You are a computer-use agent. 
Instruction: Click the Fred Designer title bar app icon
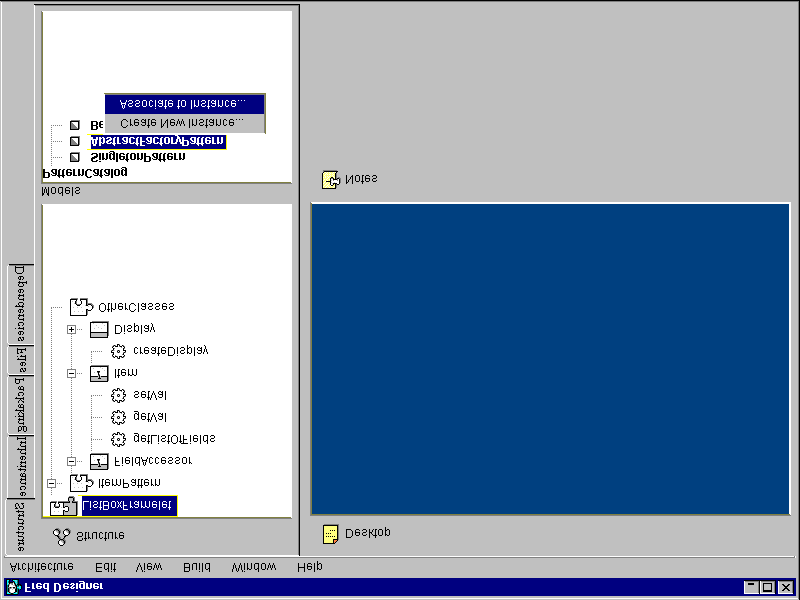(13, 587)
